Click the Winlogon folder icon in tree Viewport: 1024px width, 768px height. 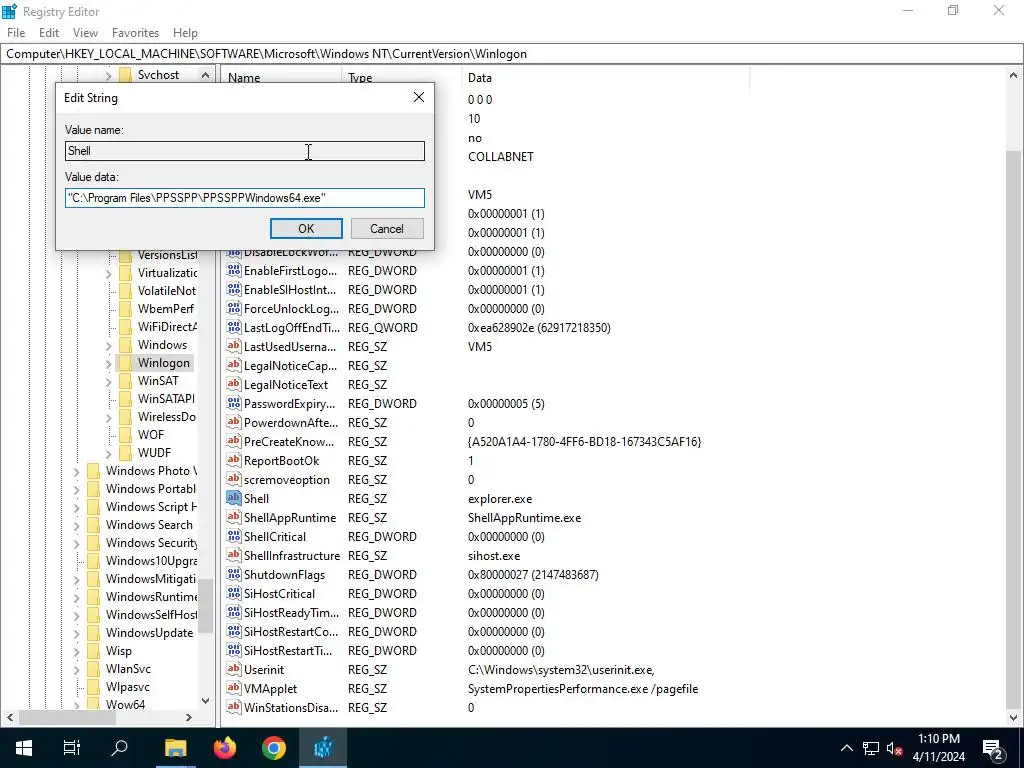pyautogui.click(x=125, y=362)
